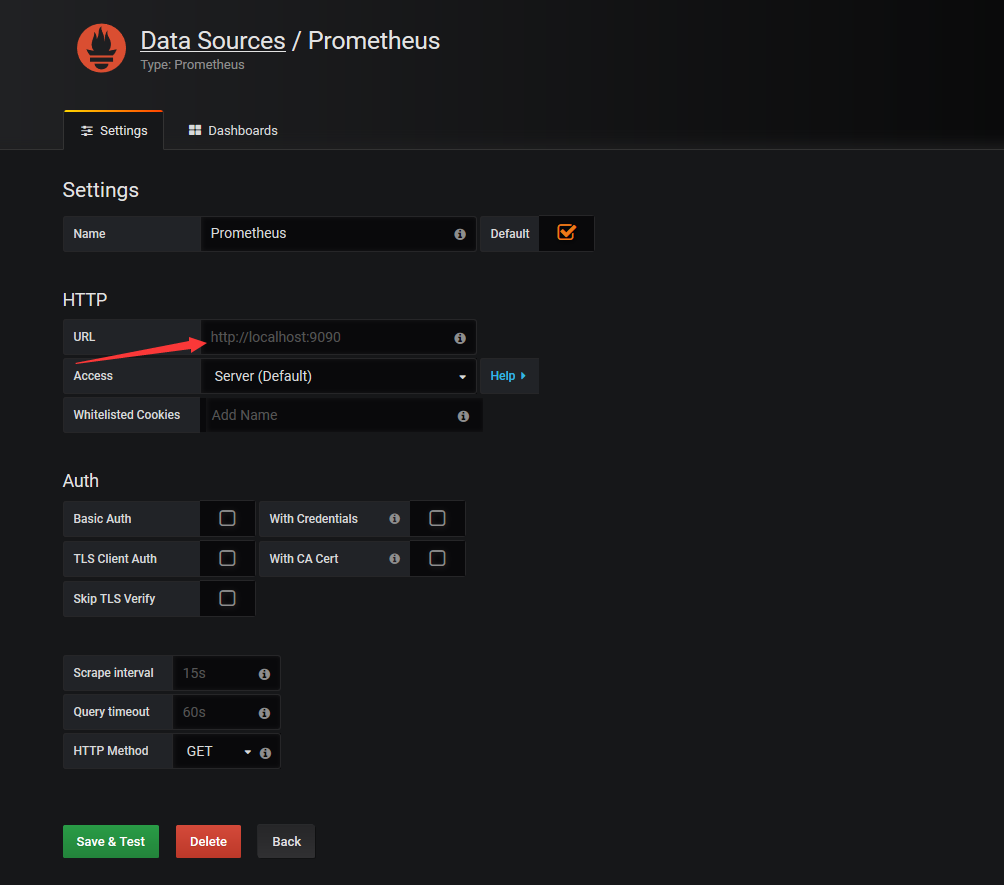Uncheck the Default data source checkbox
The width and height of the screenshot is (1004, 885).
566,232
